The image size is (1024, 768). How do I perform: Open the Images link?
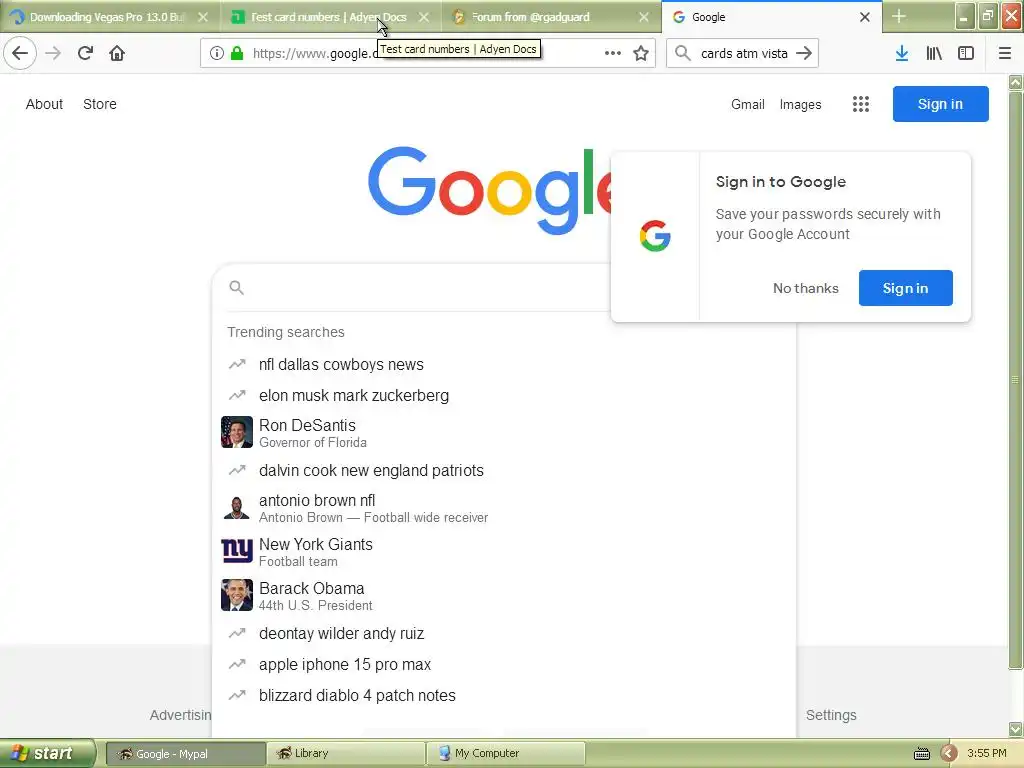pyautogui.click(x=800, y=104)
